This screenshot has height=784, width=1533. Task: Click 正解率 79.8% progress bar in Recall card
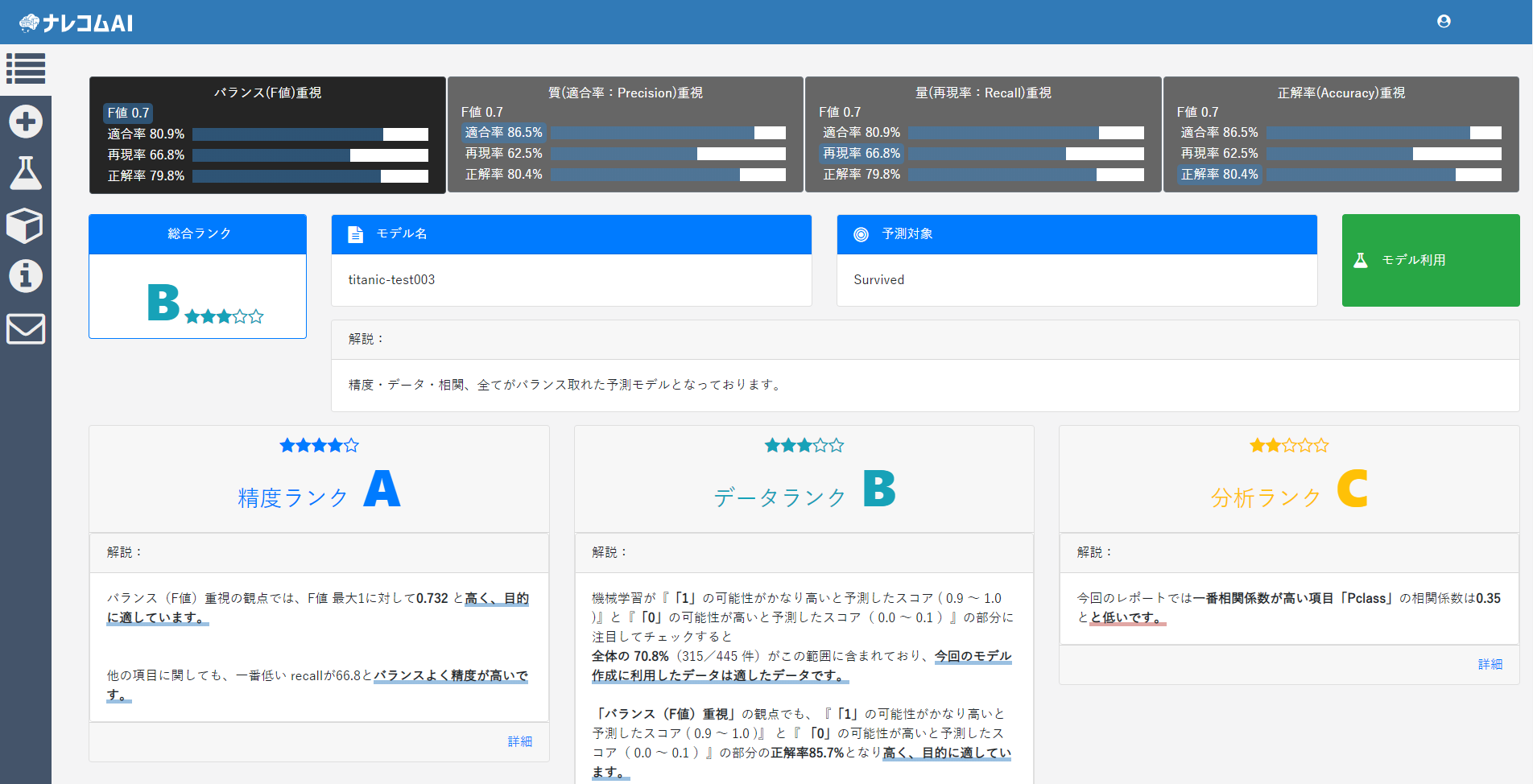click(1026, 175)
